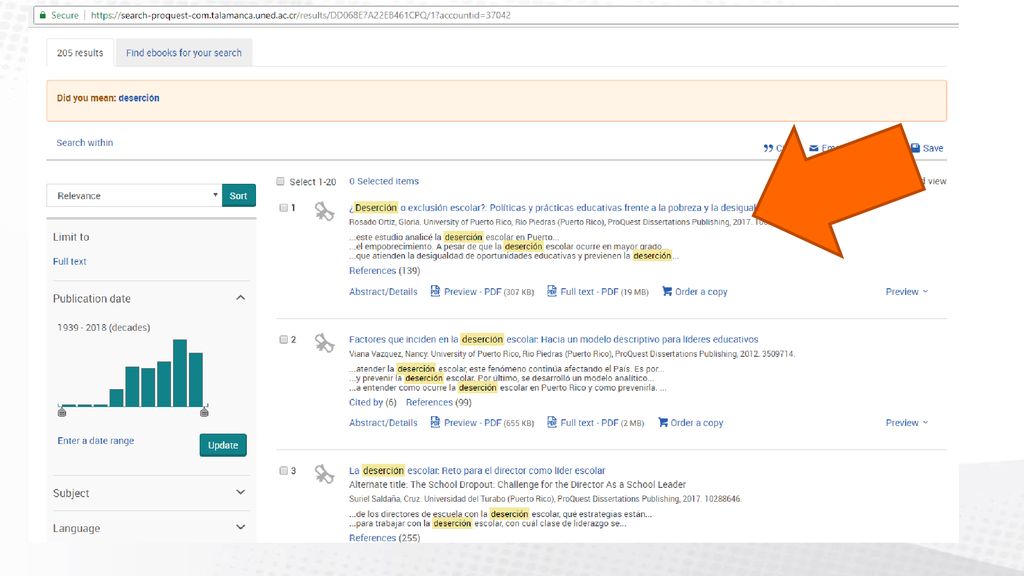The height and width of the screenshot is (576, 1024).
Task: Open Full text - PDF (2 MB) icon
Action: (x=552, y=423)
